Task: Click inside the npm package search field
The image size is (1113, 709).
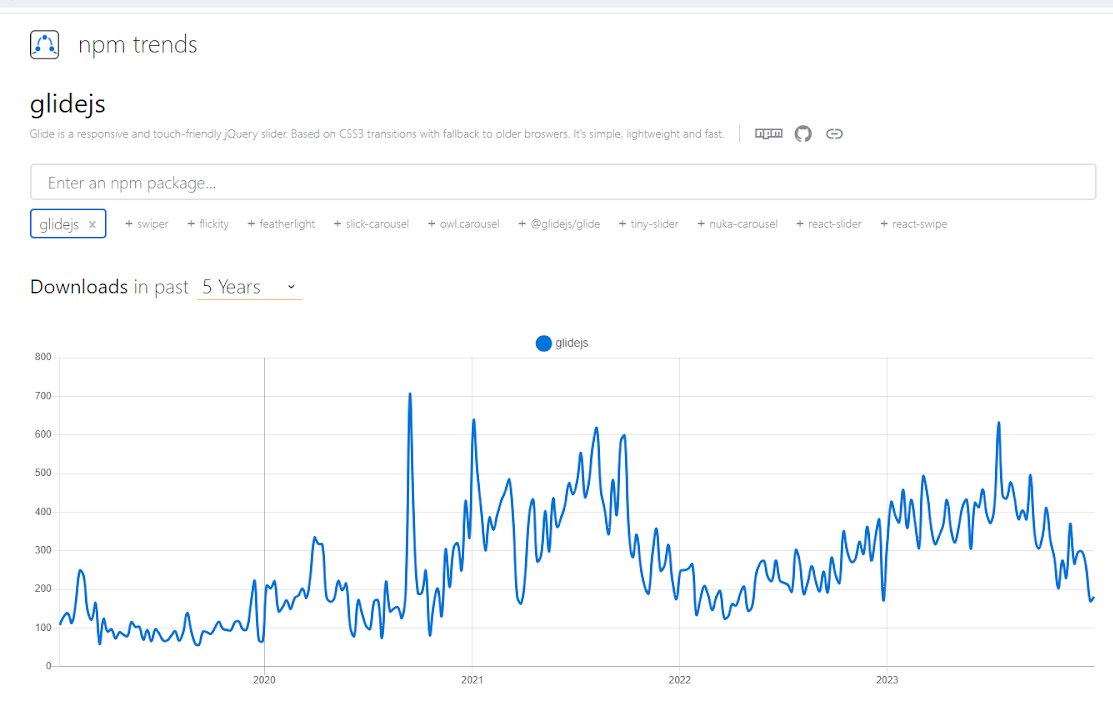Action: pos(563,182)
